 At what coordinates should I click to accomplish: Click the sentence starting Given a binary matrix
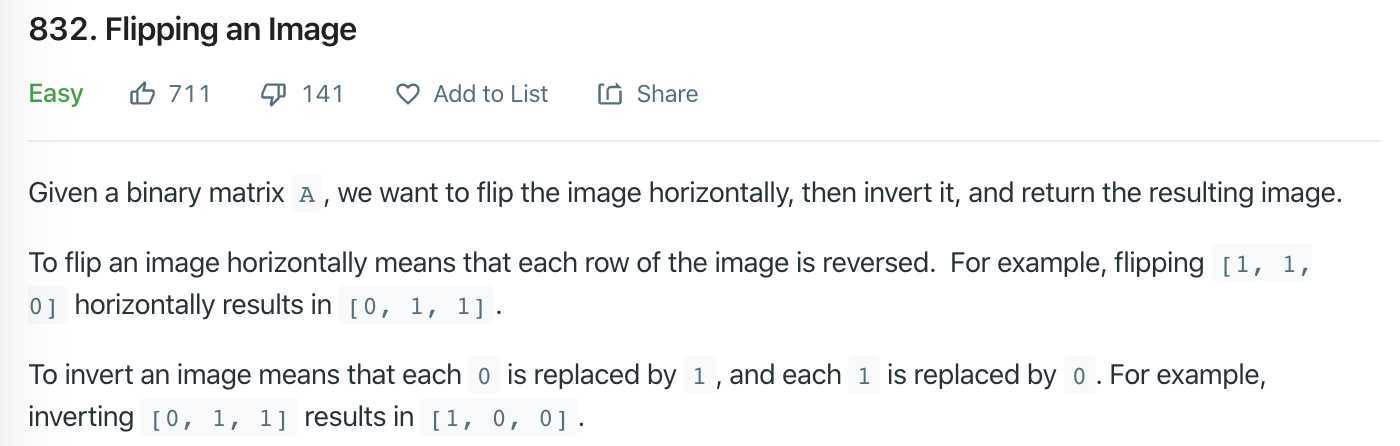pyautogui.click(x=685, y=193)
